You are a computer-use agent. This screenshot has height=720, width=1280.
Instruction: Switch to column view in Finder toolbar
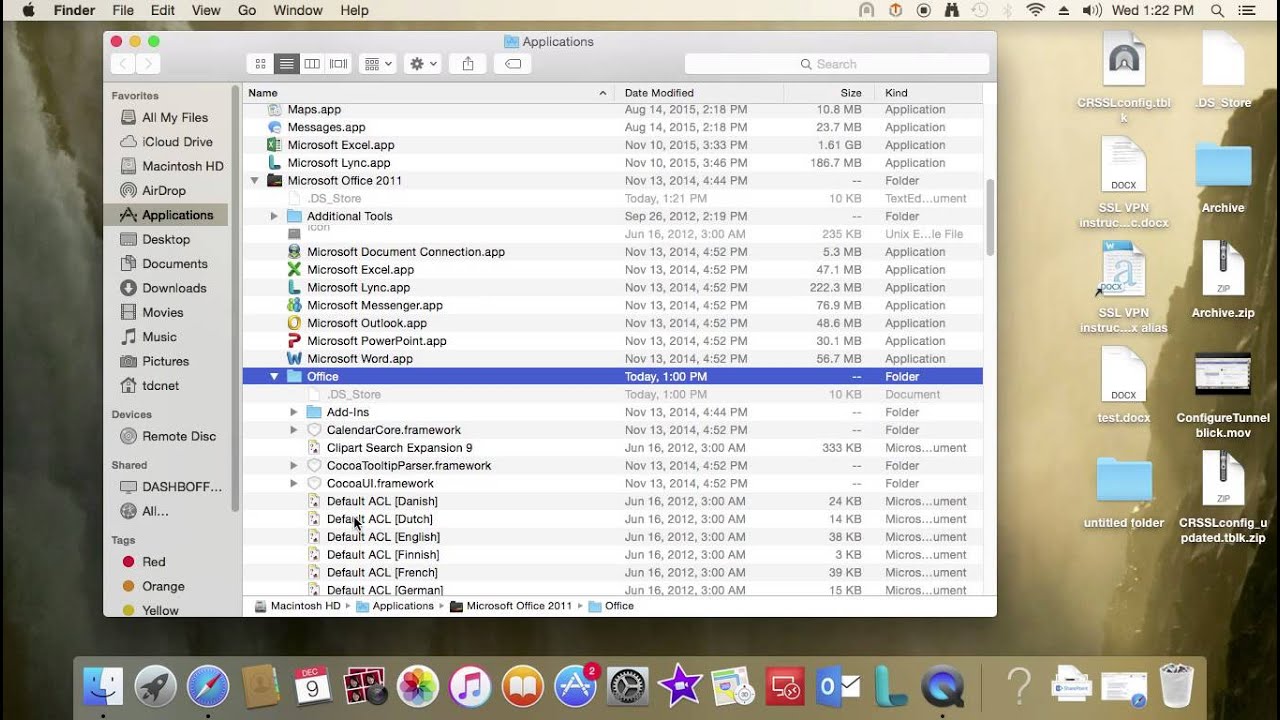[312, 64]
